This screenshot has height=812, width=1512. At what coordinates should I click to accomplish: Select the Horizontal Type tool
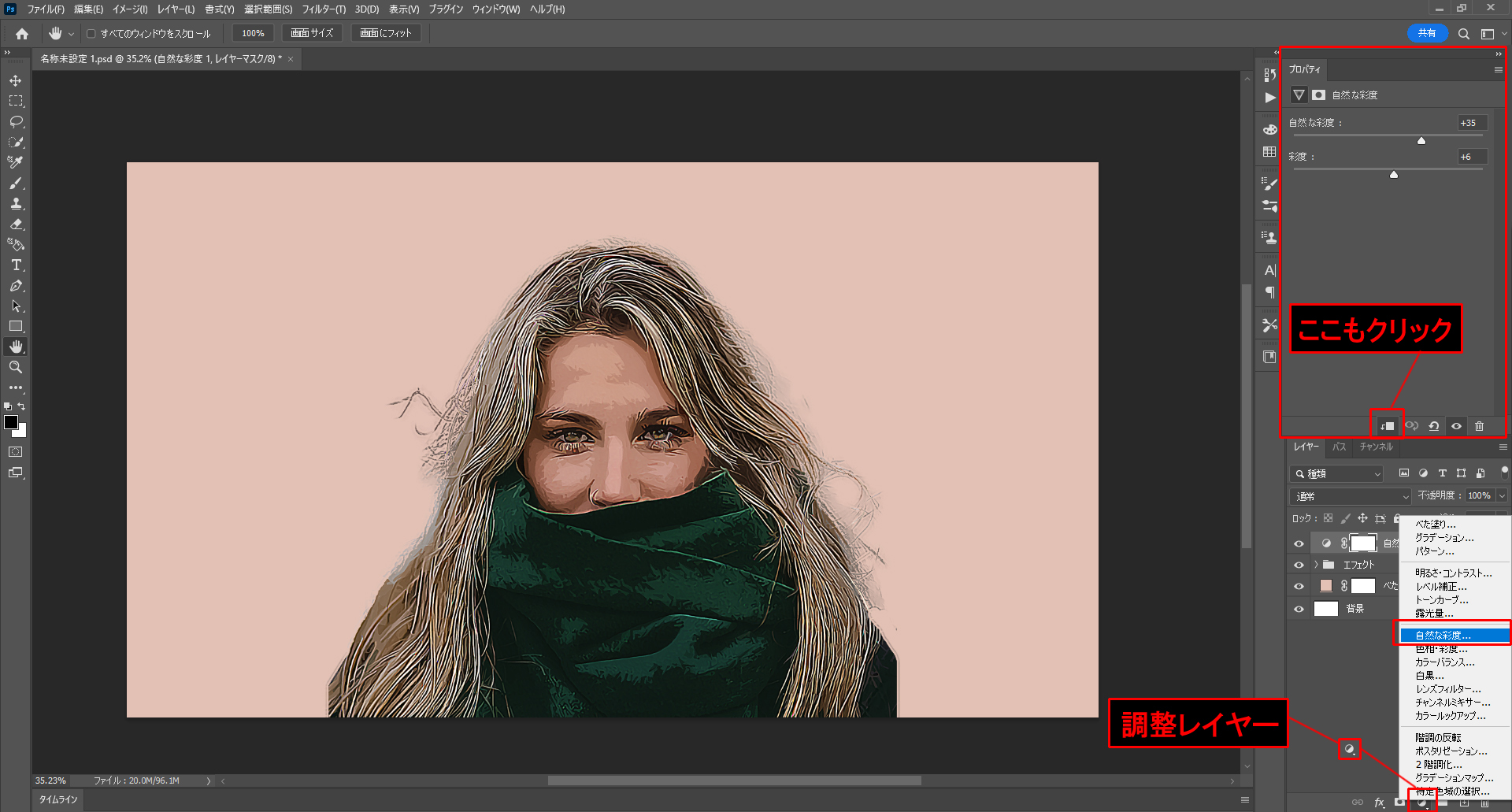[16, 265]
